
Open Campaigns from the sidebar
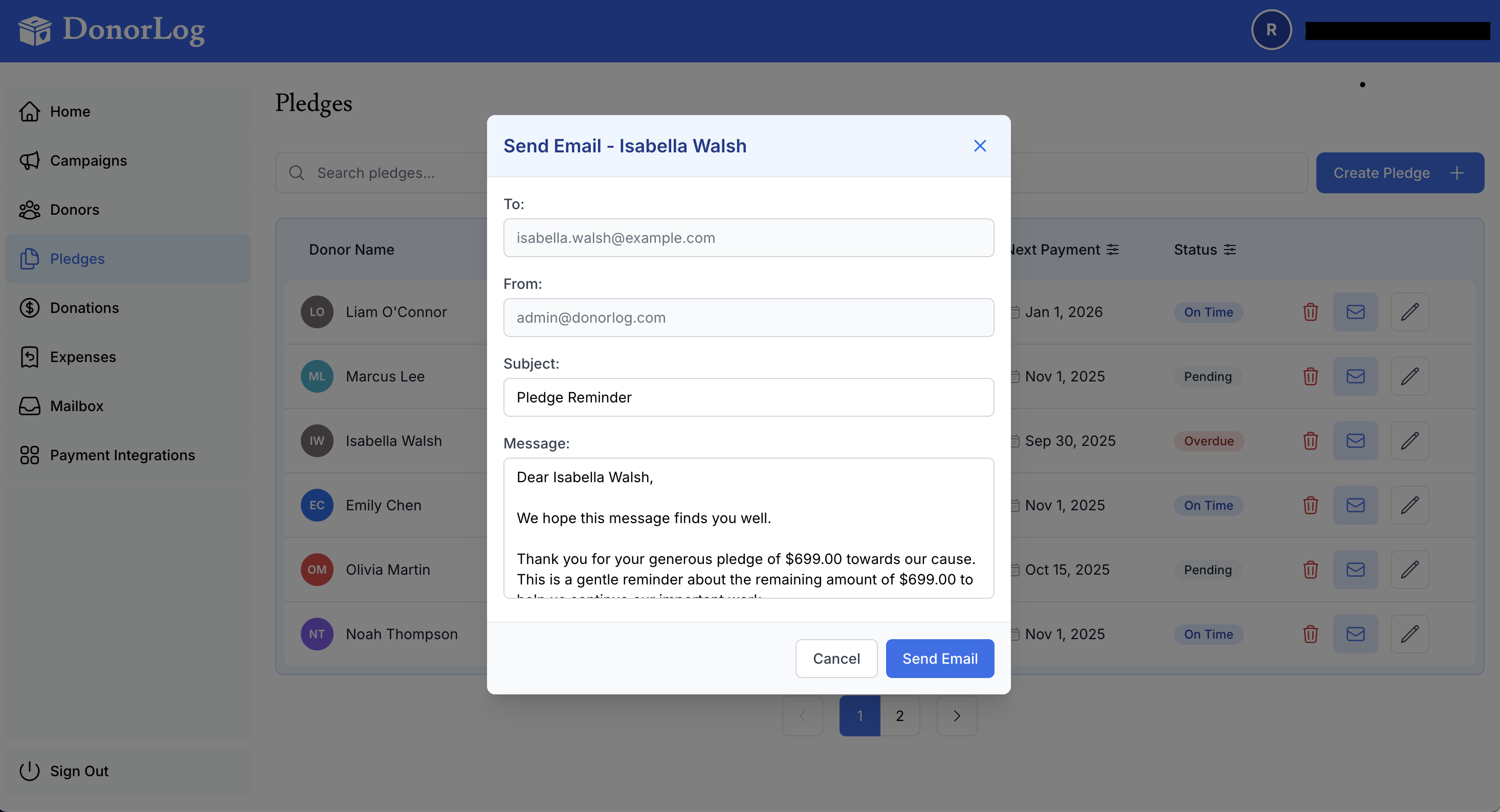point(30,161)
